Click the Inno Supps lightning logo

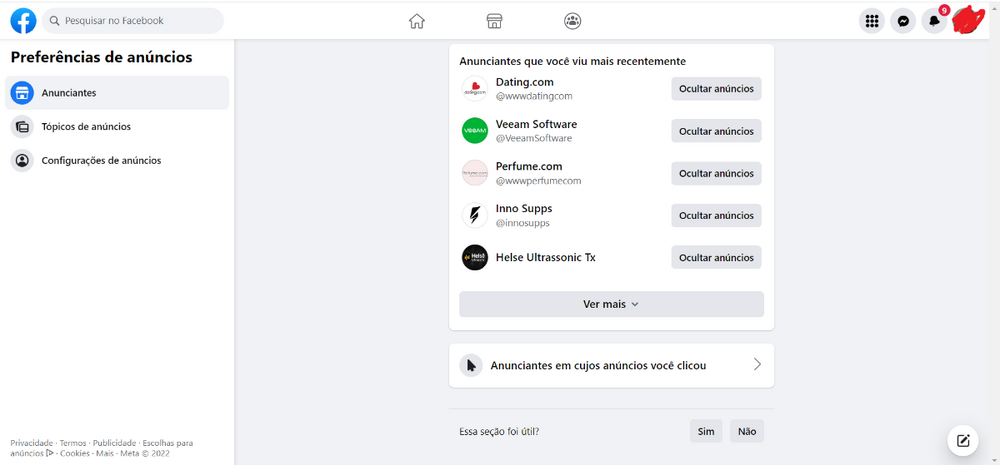point(474,215)
